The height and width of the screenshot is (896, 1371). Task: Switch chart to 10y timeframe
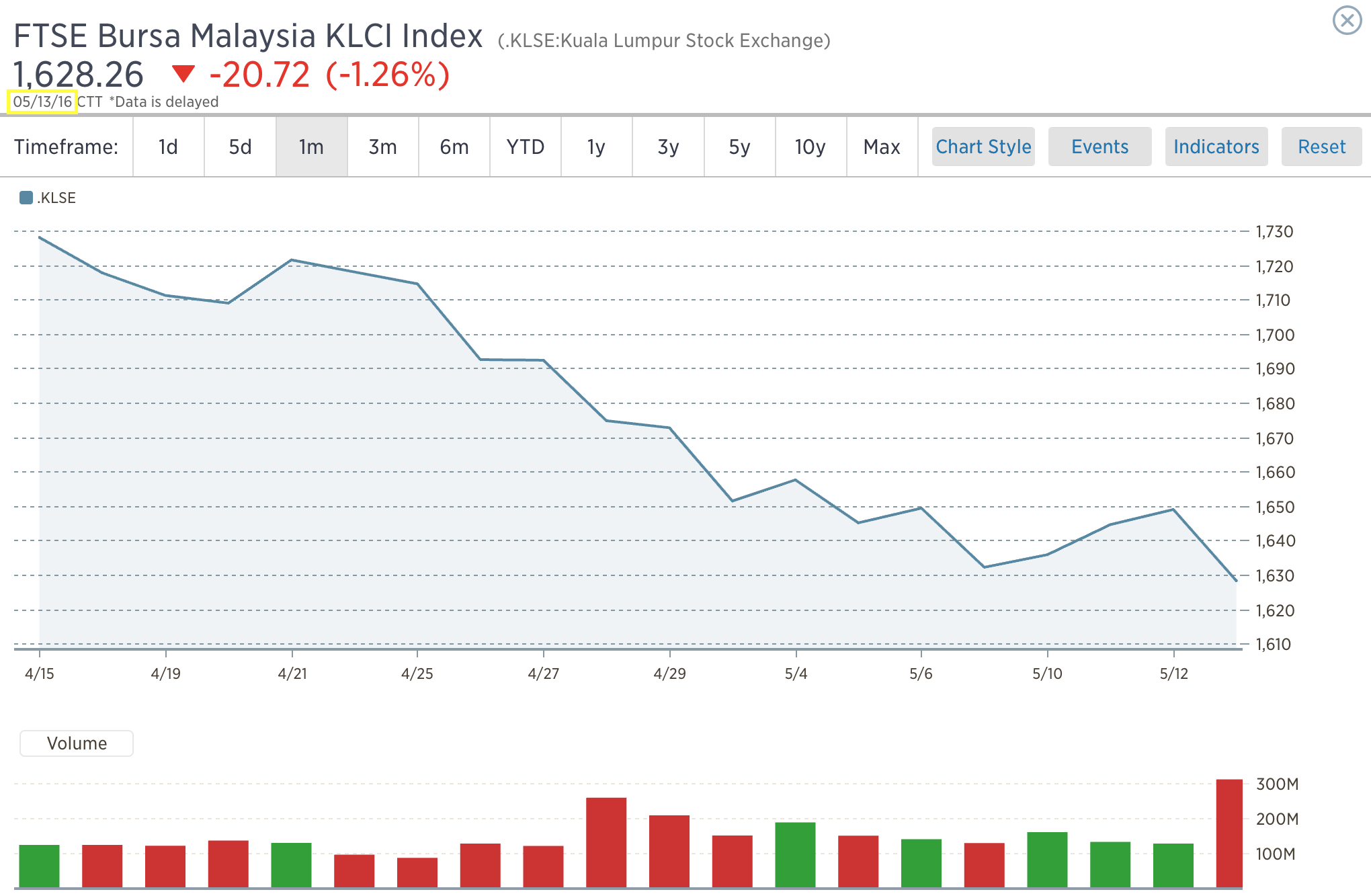point(811,147)
